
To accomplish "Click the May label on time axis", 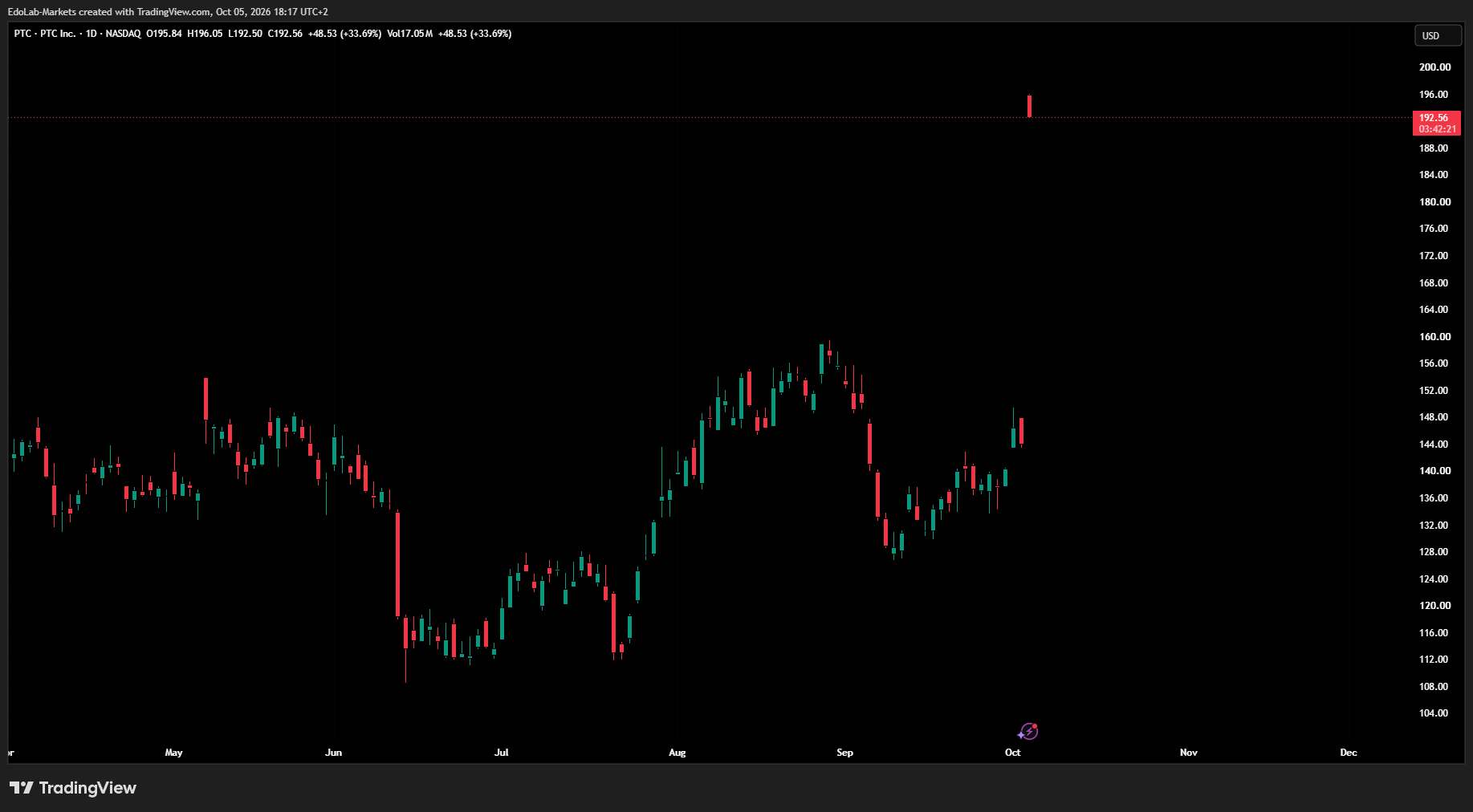I will tap(173, 753).
